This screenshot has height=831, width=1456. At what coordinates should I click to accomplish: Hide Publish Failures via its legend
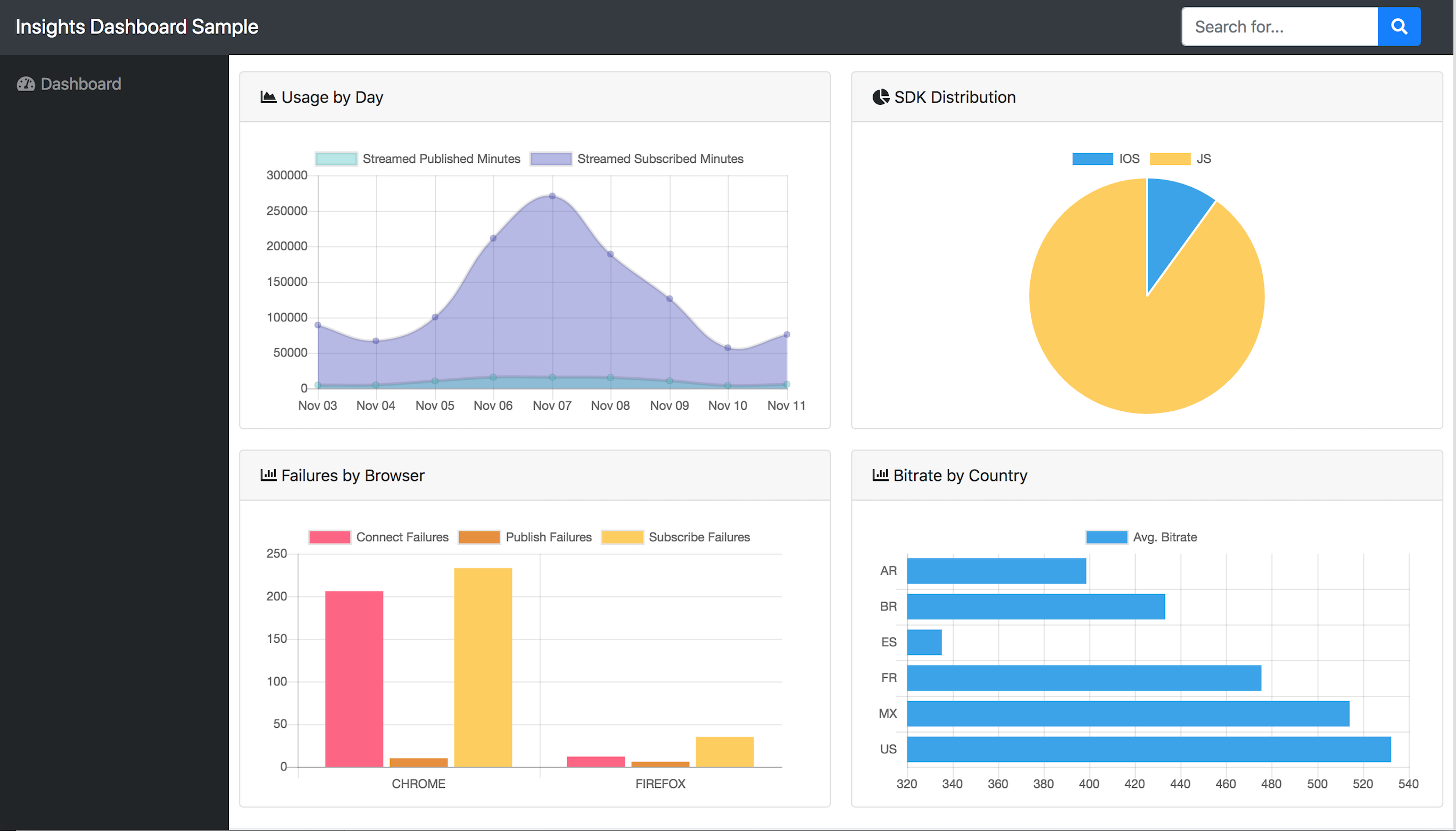coord(525,537)
